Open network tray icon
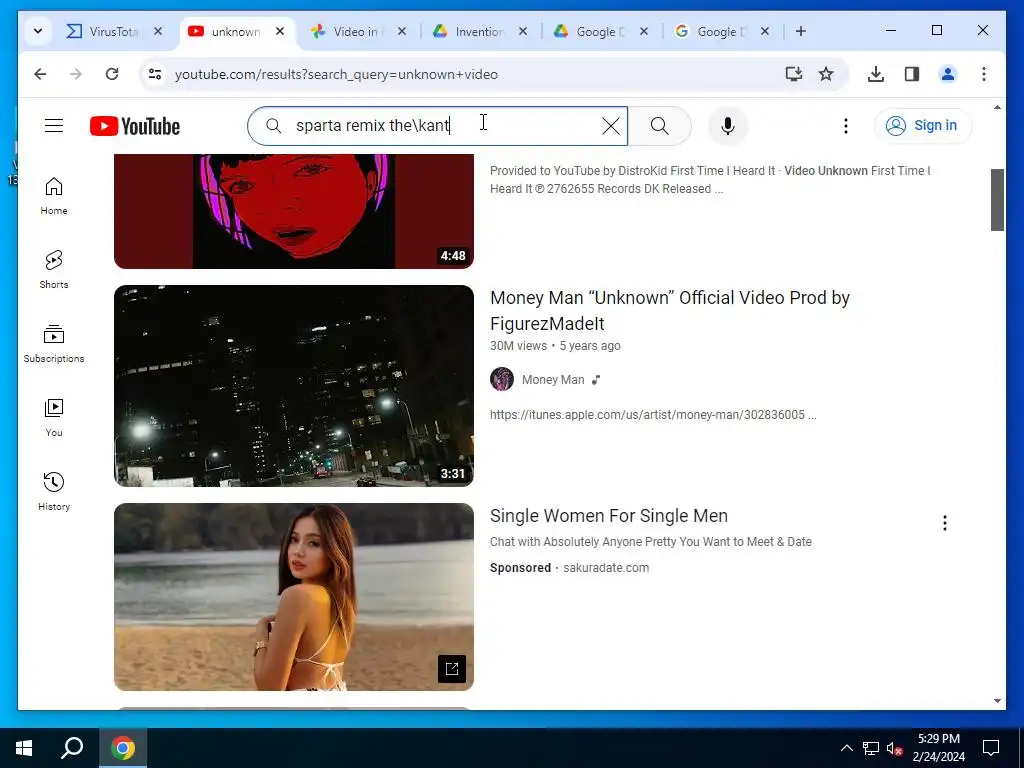Image resolution: width=1024 pixels, height=768 pixels. click(871, 748)
